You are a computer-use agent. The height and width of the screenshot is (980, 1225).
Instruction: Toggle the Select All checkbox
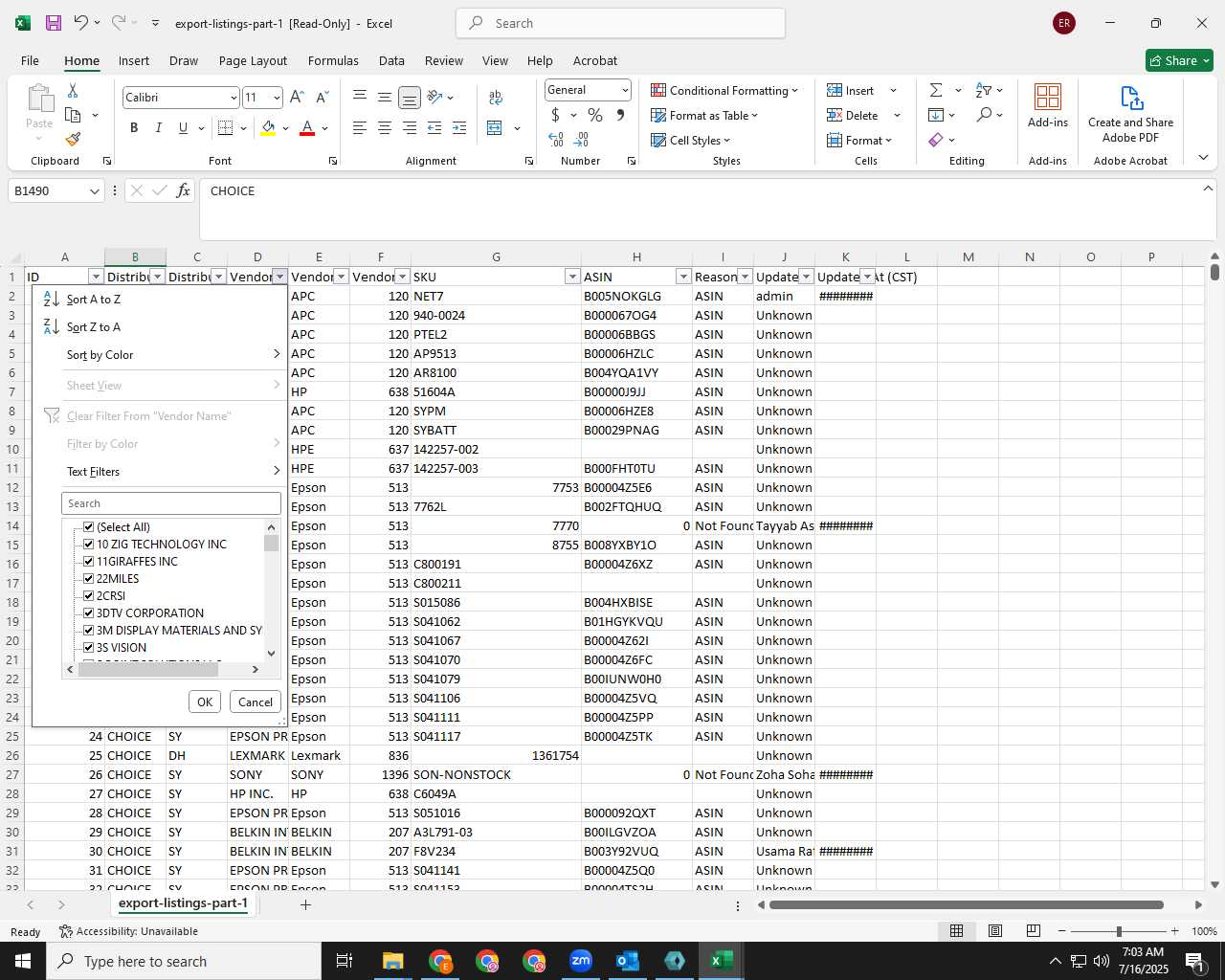pyautogui.click(x=88, y=527)
